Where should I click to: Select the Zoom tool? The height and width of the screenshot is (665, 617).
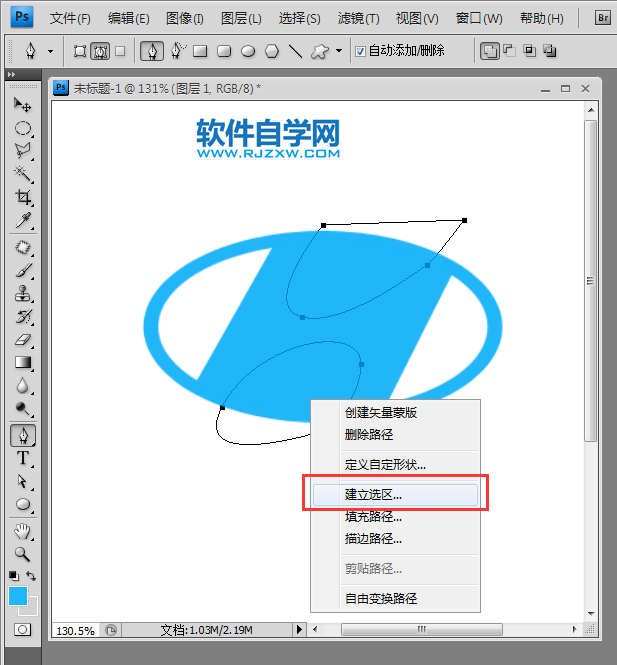(x=22, y=554)
